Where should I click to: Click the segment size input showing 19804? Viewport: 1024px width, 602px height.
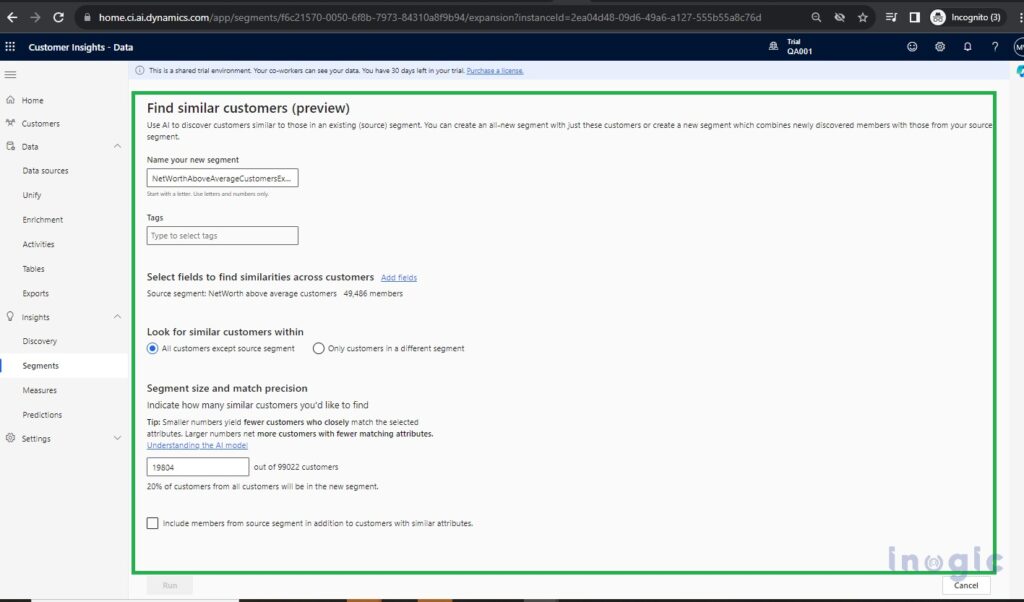tap(196, 465)
